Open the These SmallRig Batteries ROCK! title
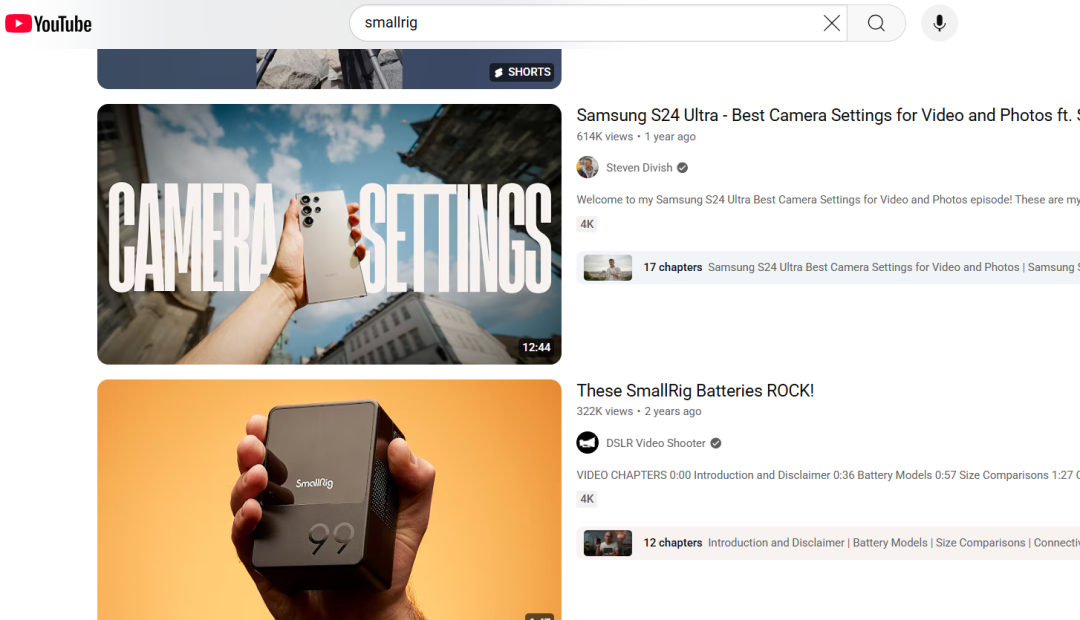The height and width of the screenshot is (620, 1080). point(695,391)
